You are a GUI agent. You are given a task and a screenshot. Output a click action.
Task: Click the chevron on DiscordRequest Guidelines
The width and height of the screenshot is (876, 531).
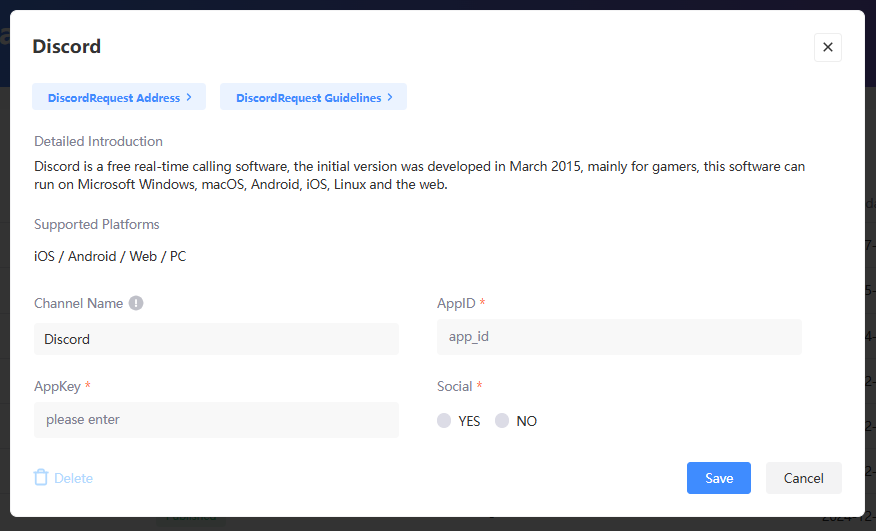390,97
